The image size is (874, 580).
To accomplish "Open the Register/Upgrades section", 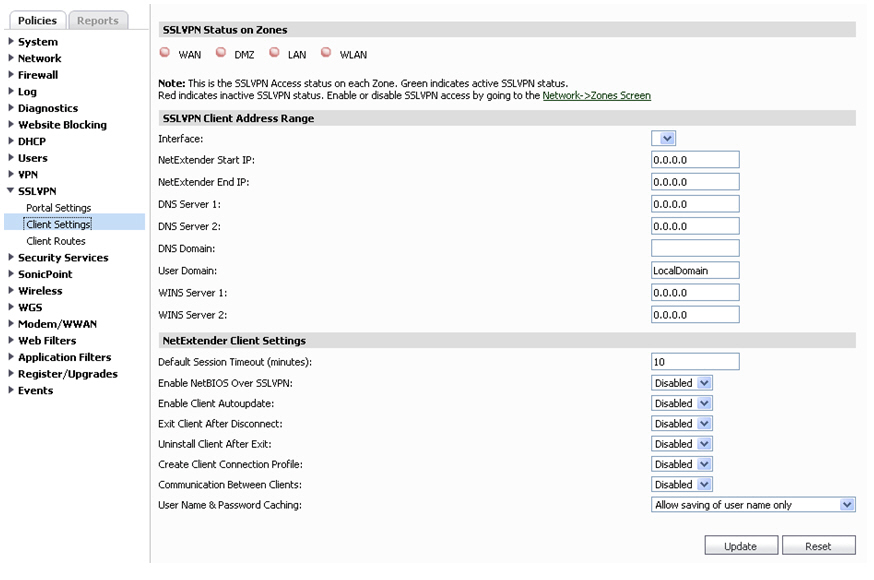I will pos(68,374).
